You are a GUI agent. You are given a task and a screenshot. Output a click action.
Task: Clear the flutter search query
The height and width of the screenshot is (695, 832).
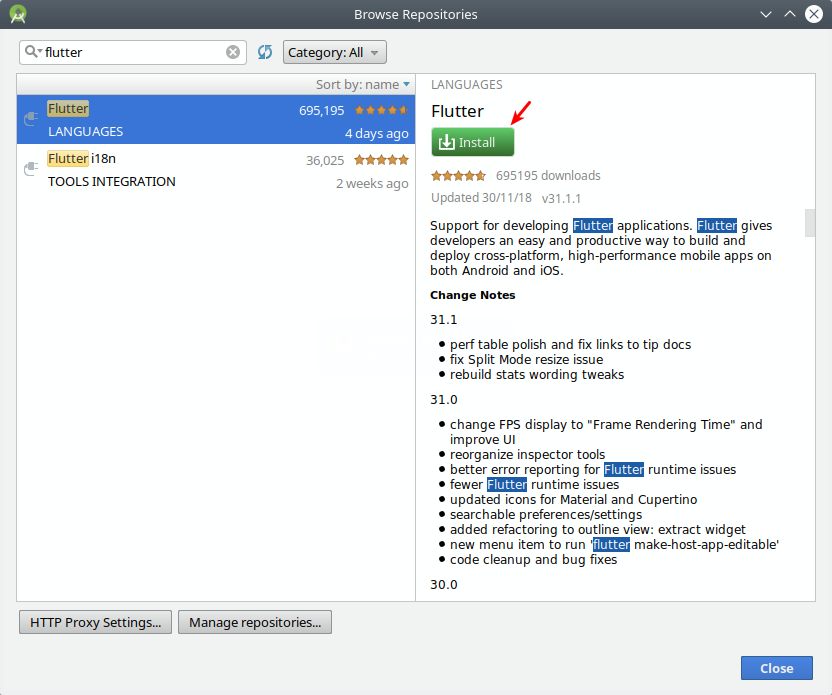233,51
